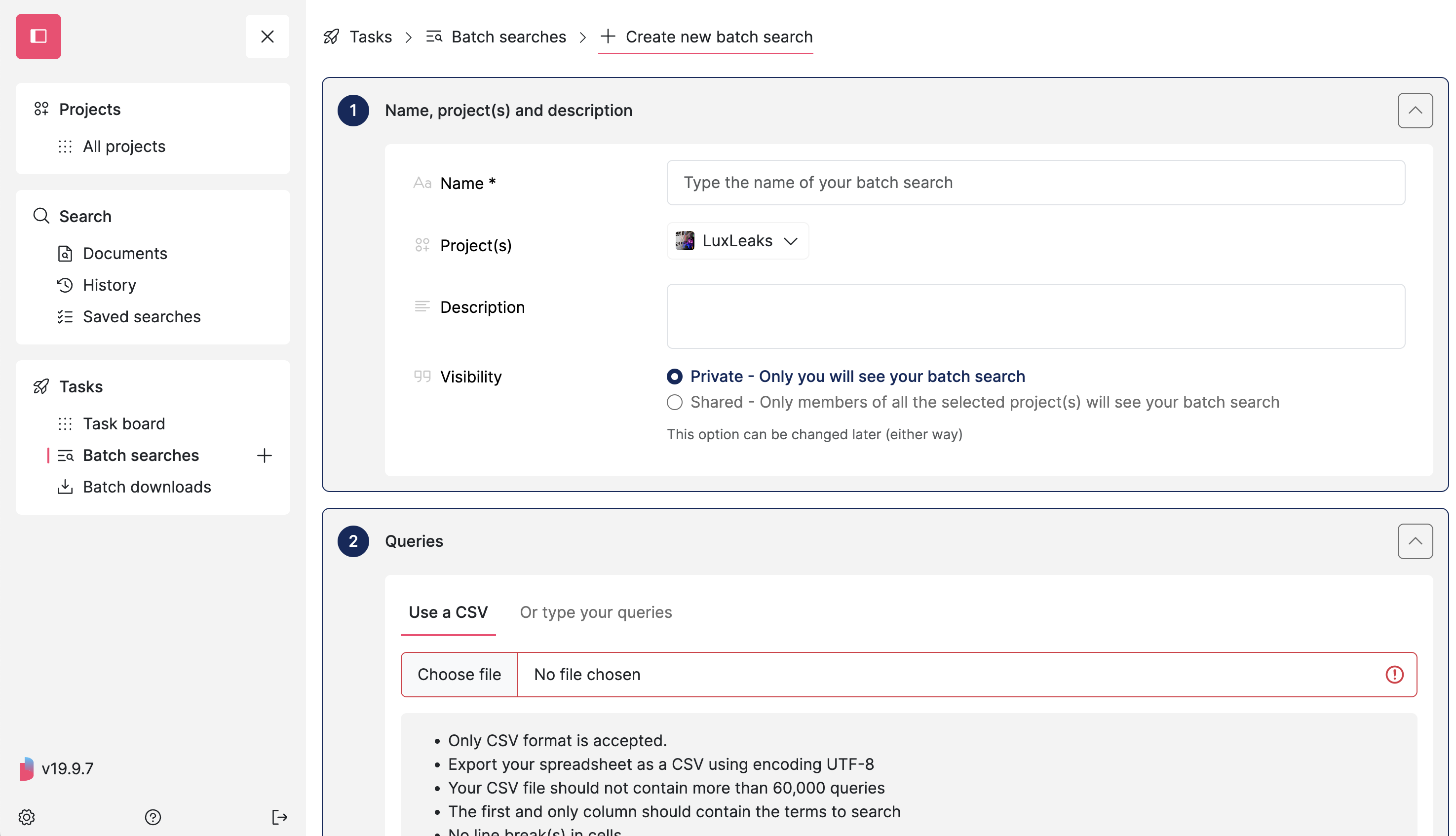View your Saved searches
This screenshot has height=836, width=1456.
(x=141, y=316)
